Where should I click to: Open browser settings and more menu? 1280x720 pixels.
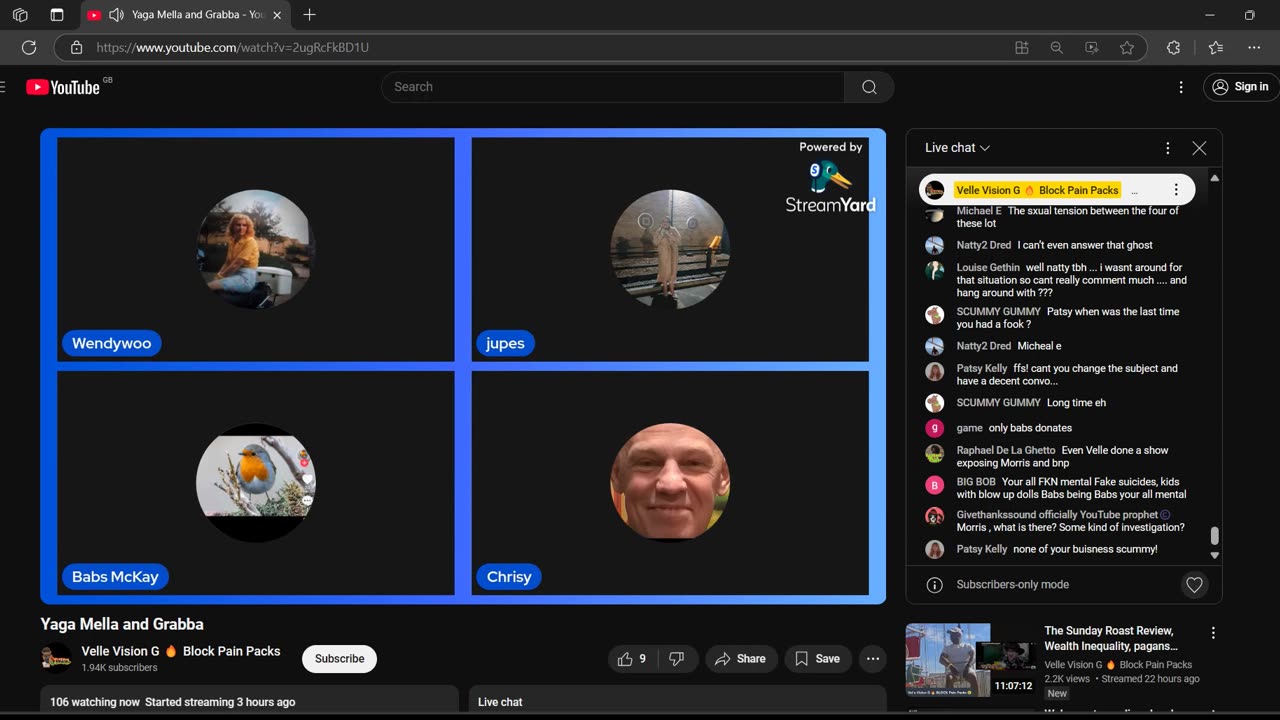coord(1254,47)
